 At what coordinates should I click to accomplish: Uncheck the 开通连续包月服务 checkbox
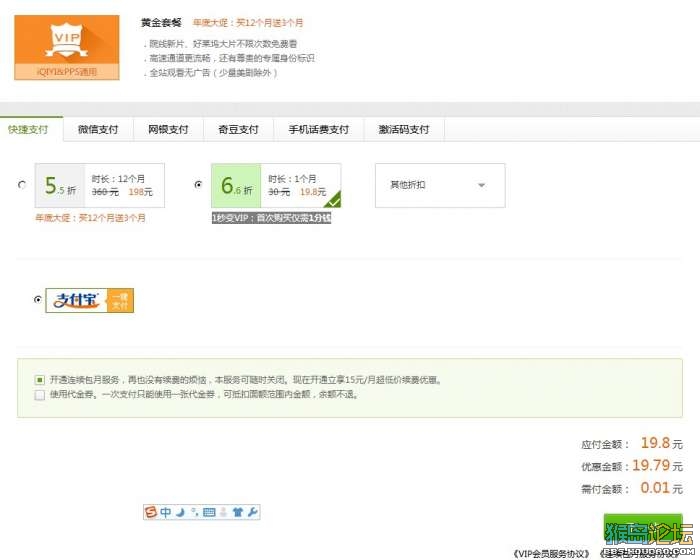point(40,380)
